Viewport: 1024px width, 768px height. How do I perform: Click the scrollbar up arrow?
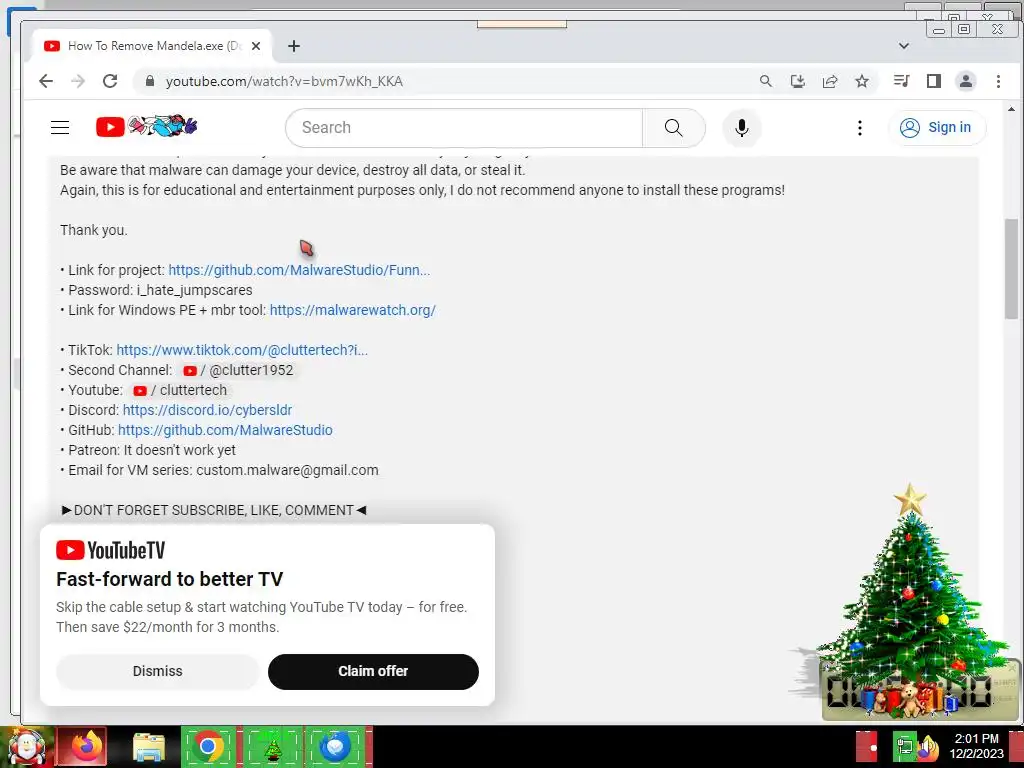[x=1011, y=109]
